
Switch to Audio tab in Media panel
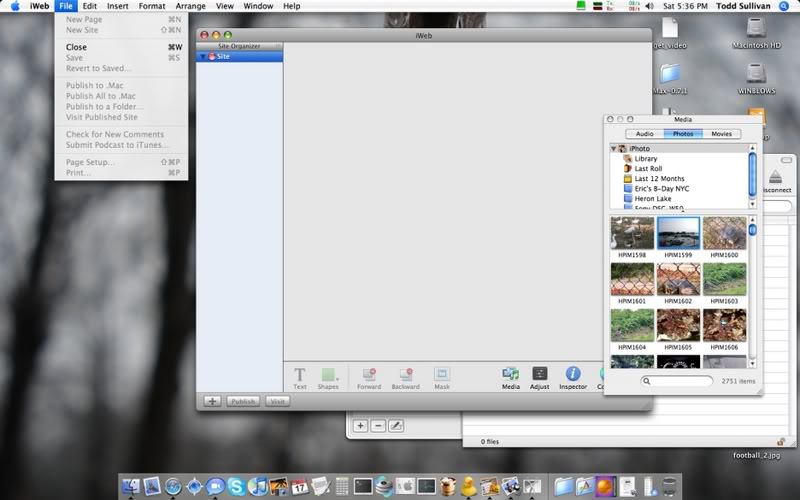tap(644, 134)
